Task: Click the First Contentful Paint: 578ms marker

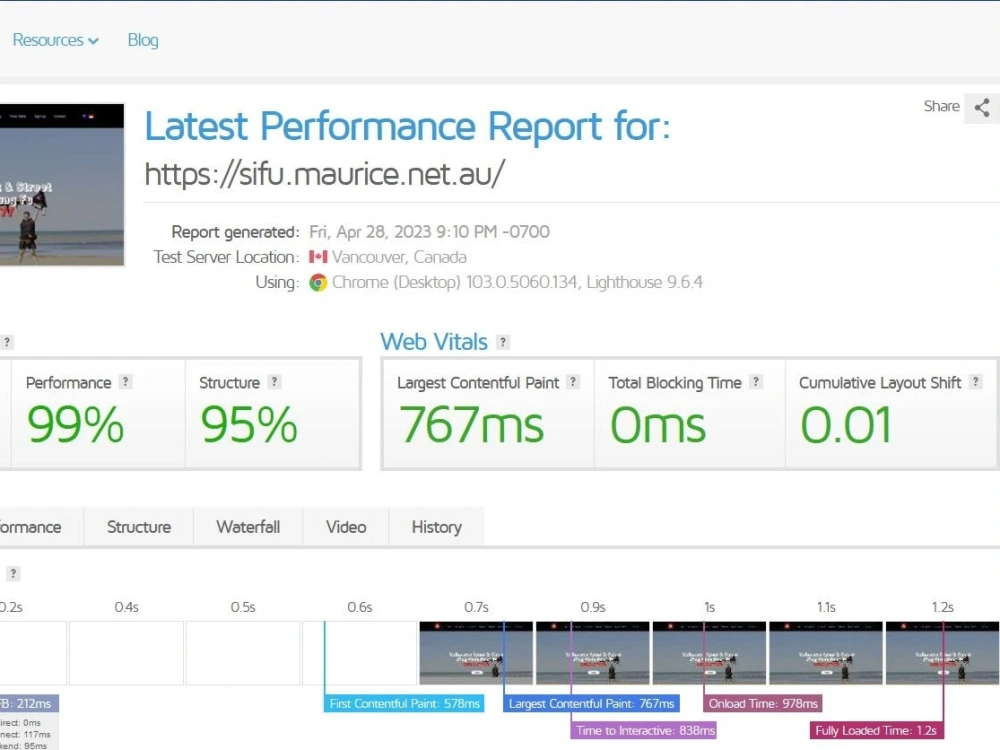Action: [404, 703]
